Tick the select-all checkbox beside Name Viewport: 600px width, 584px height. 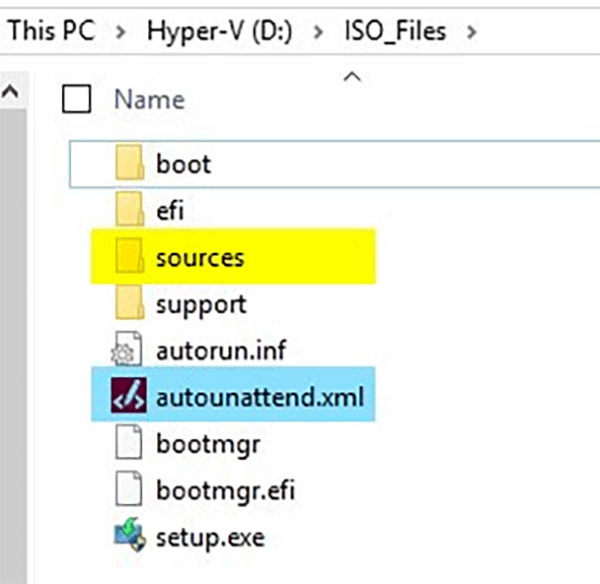click(x=77, y=99)
